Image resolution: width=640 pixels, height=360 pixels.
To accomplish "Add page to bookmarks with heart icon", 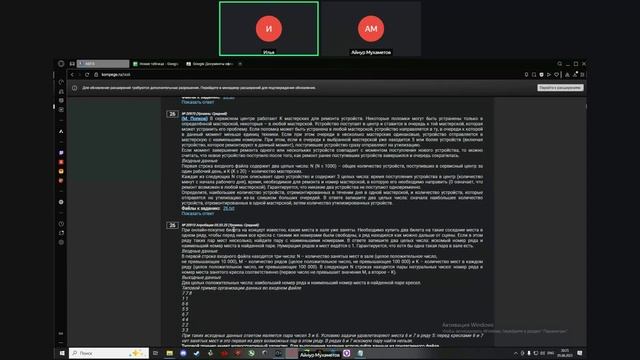I will click(x=556, y=75).
